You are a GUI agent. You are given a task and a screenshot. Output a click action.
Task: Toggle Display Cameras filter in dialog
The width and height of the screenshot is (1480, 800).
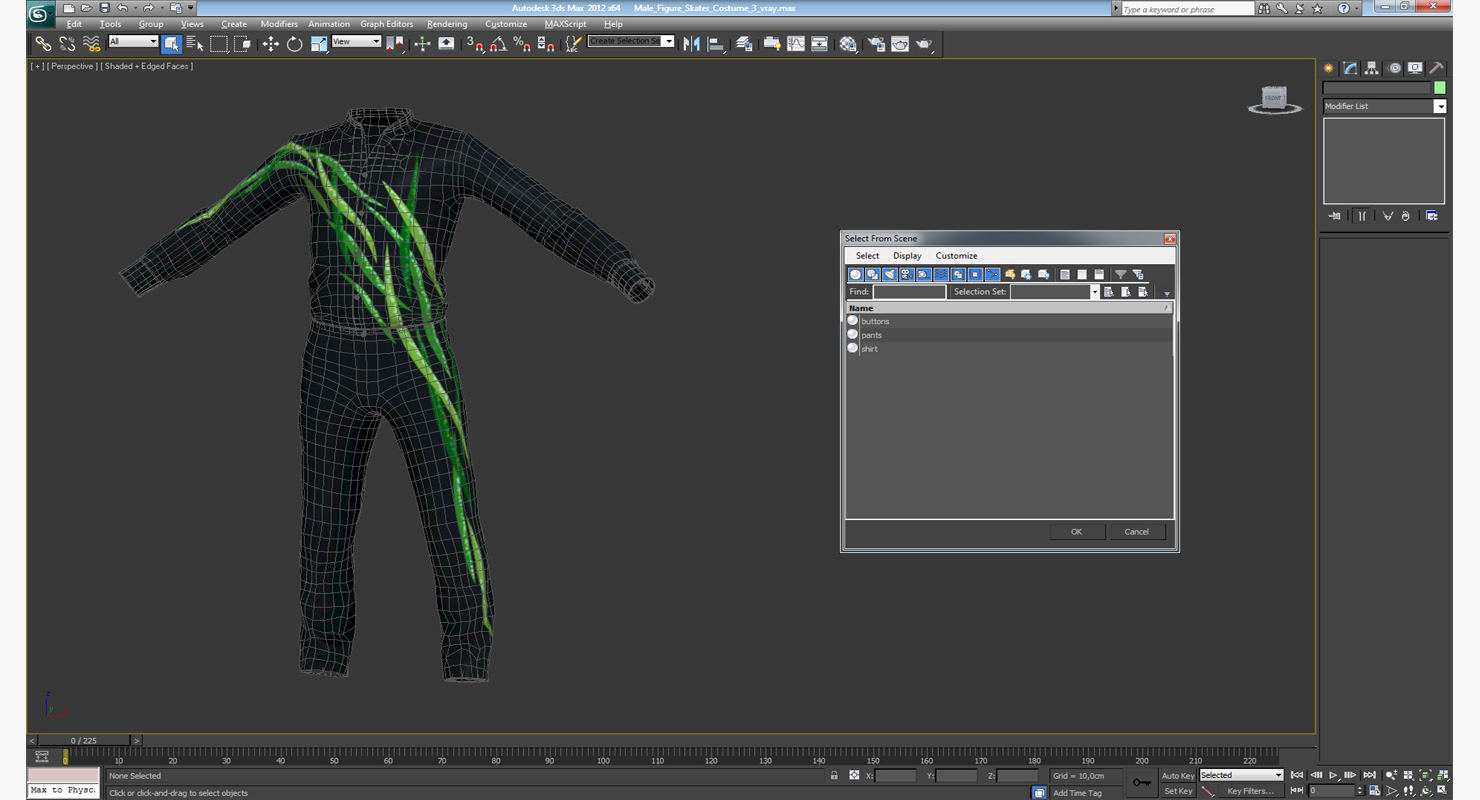906,274
